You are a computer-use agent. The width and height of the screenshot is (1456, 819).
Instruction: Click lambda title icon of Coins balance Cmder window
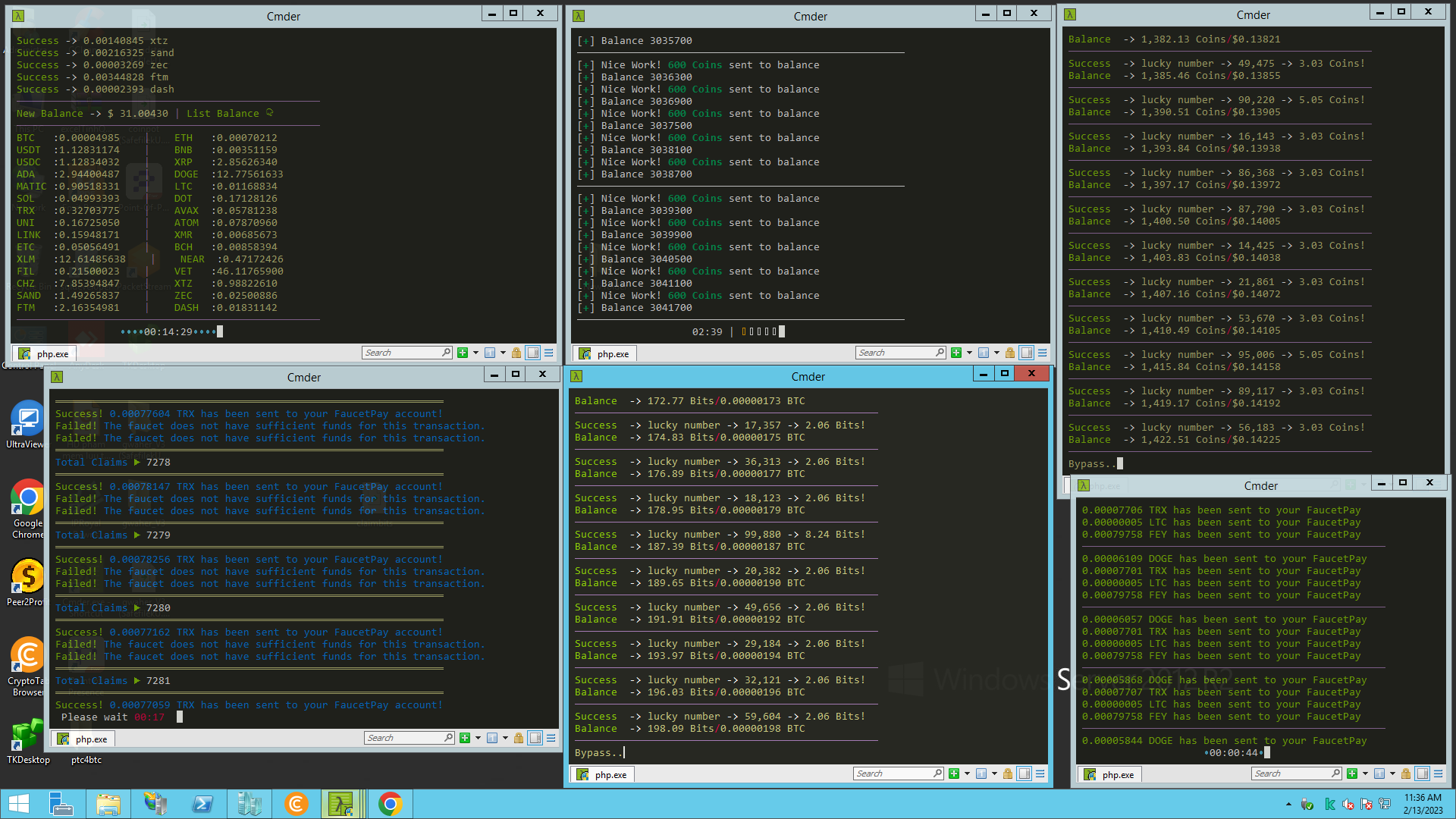click(1070, 14)
